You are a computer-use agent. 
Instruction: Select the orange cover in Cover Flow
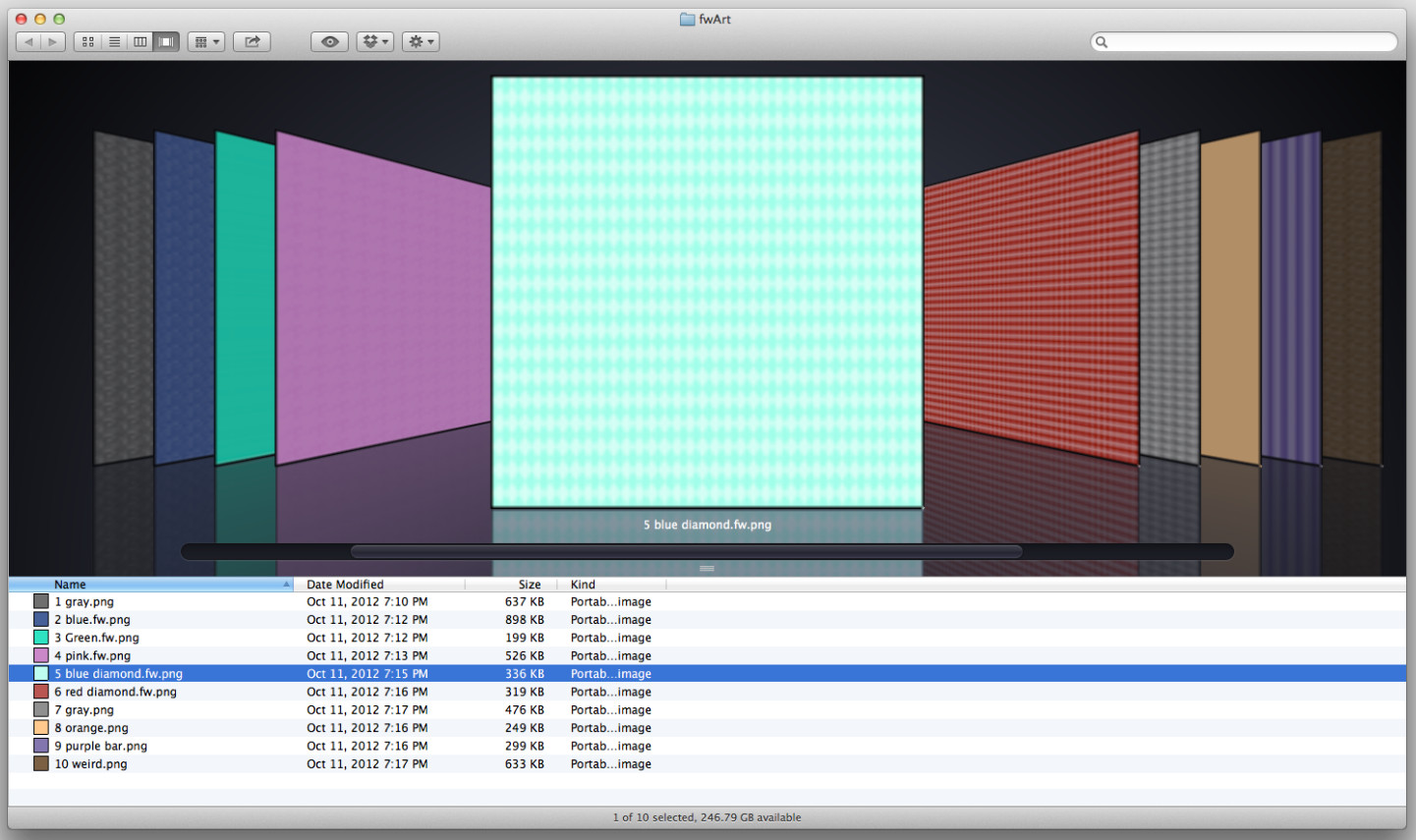tap(1230, 299)
